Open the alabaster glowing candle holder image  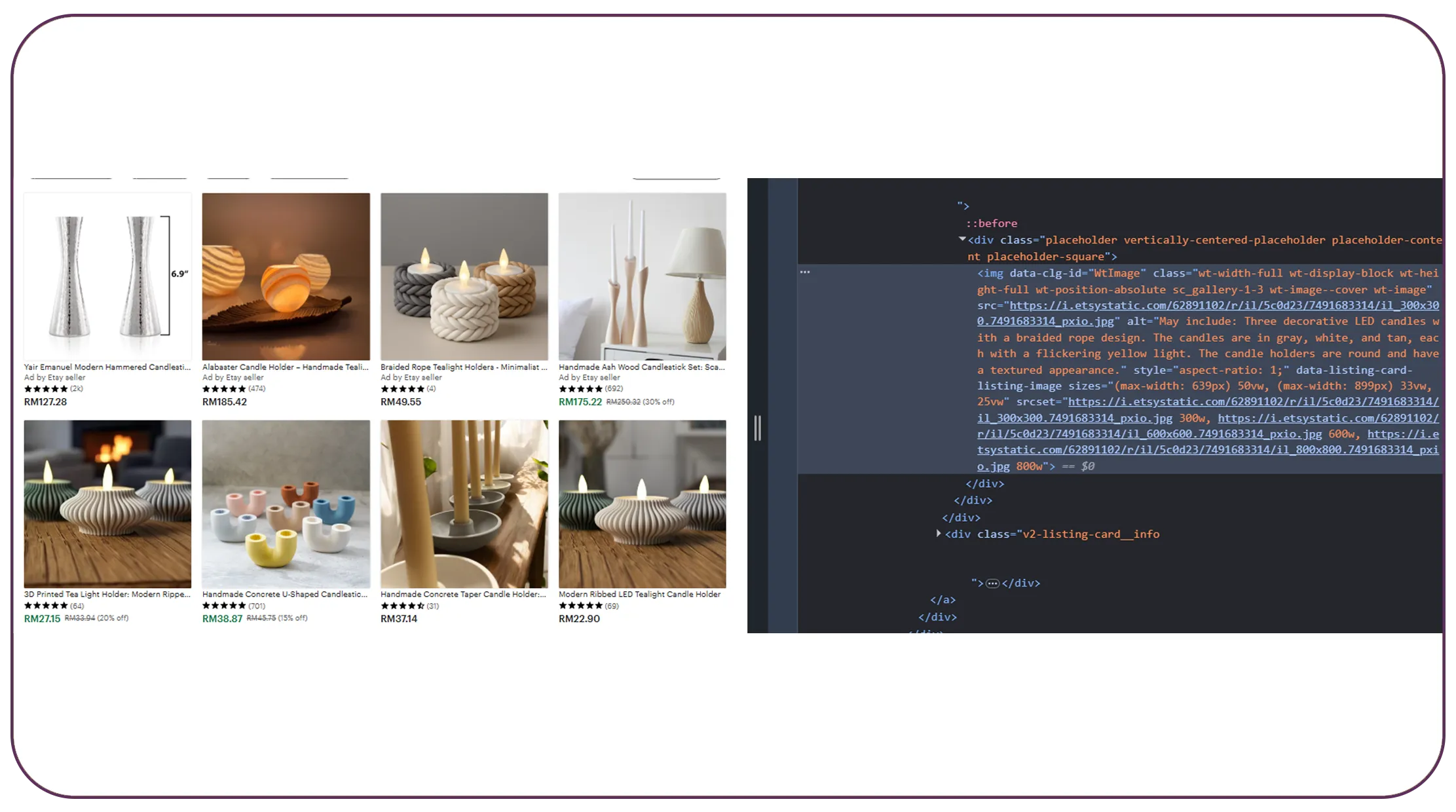286,276
